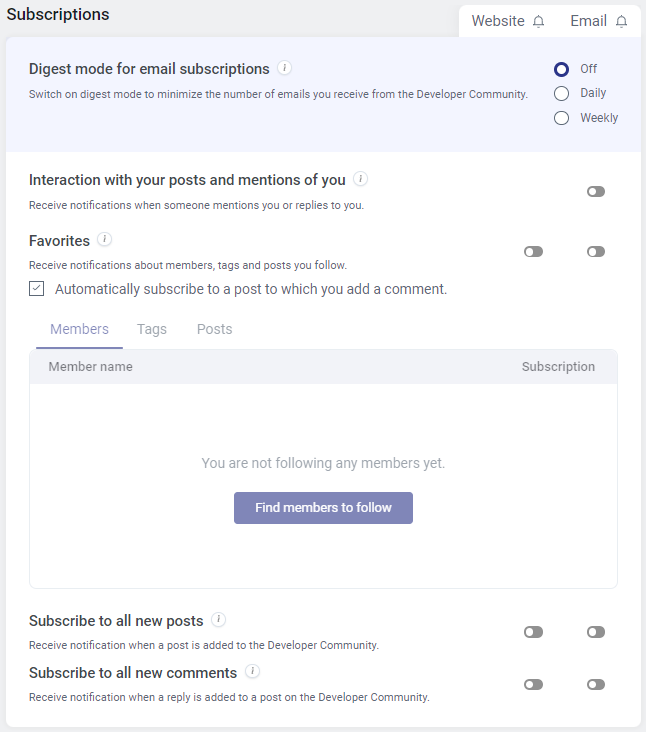This screenshot has width=646, height=732.
Task: Click info icon beside Digest mode heading
Action: tap(284, 68)
